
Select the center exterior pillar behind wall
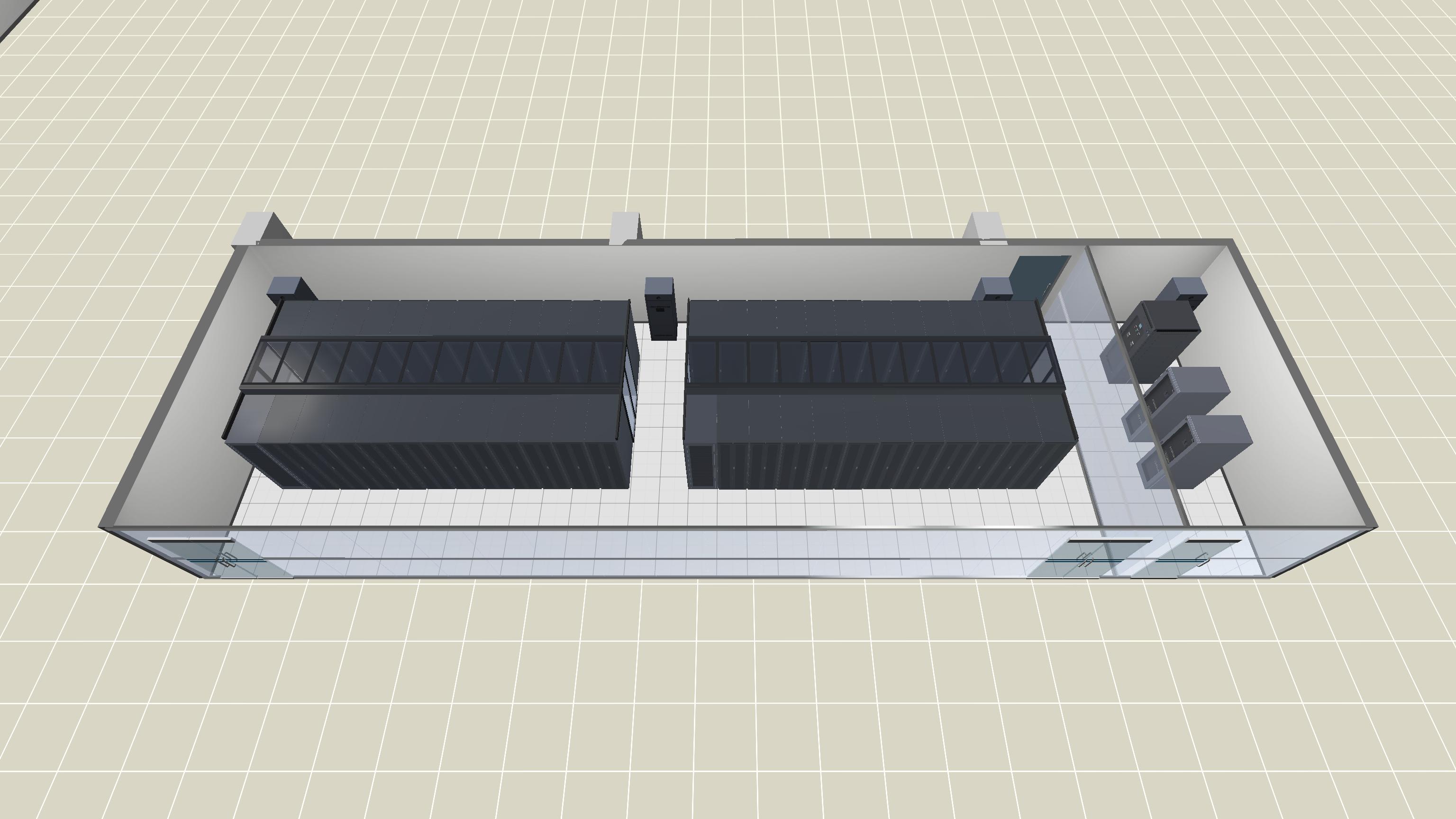[625, 226]
